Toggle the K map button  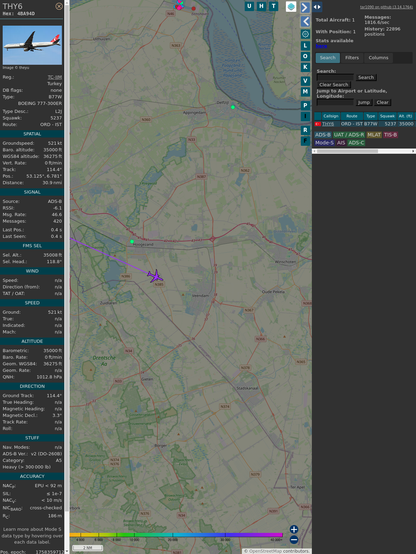pos(305,67)
